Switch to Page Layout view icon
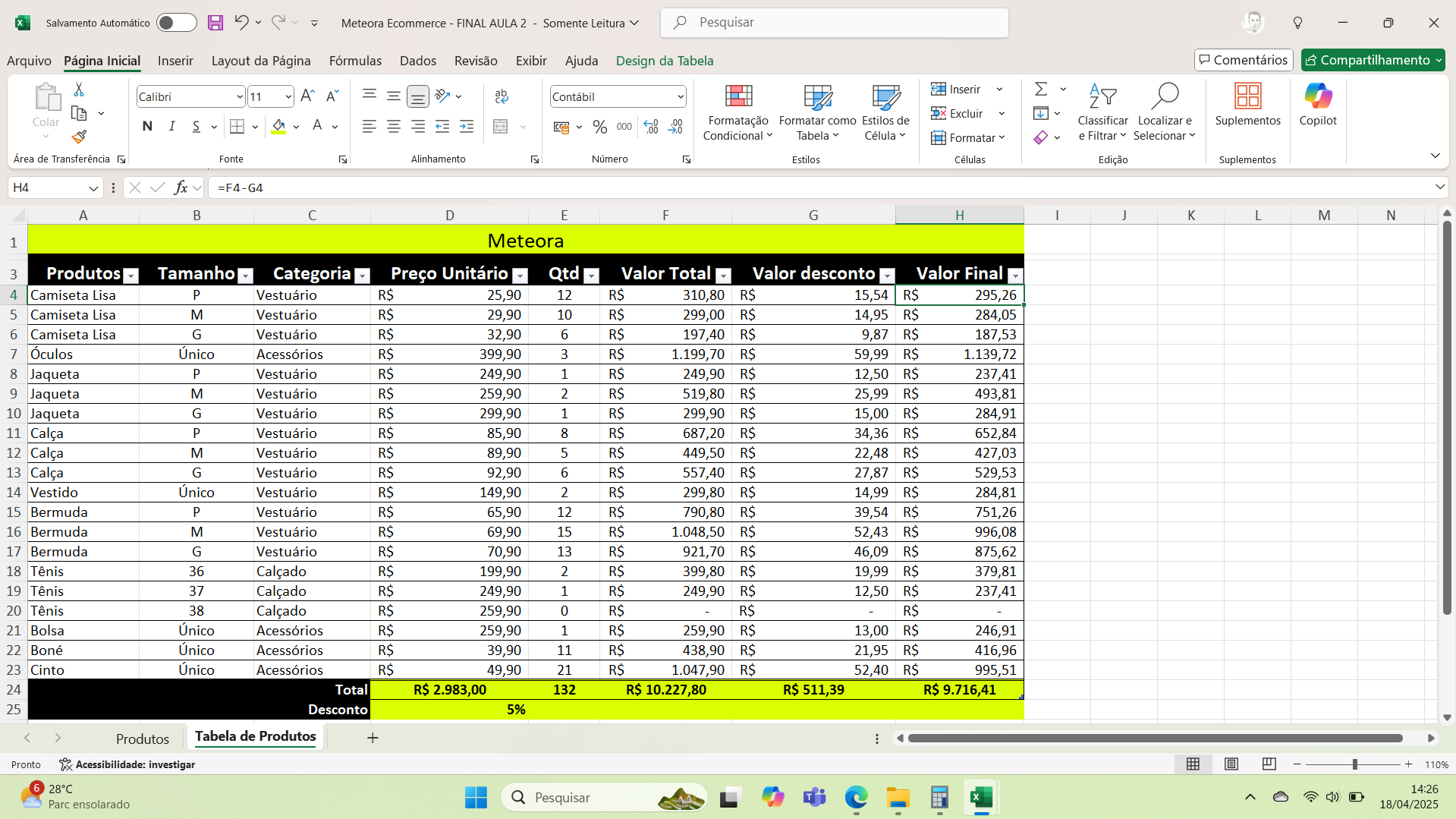Screen dimensions: 1456x819 pyautogui.click(x=1231, y=764)
